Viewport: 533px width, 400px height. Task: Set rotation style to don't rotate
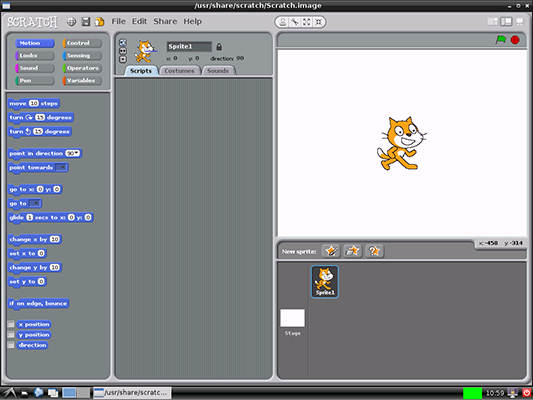click(x=123, y=59)
